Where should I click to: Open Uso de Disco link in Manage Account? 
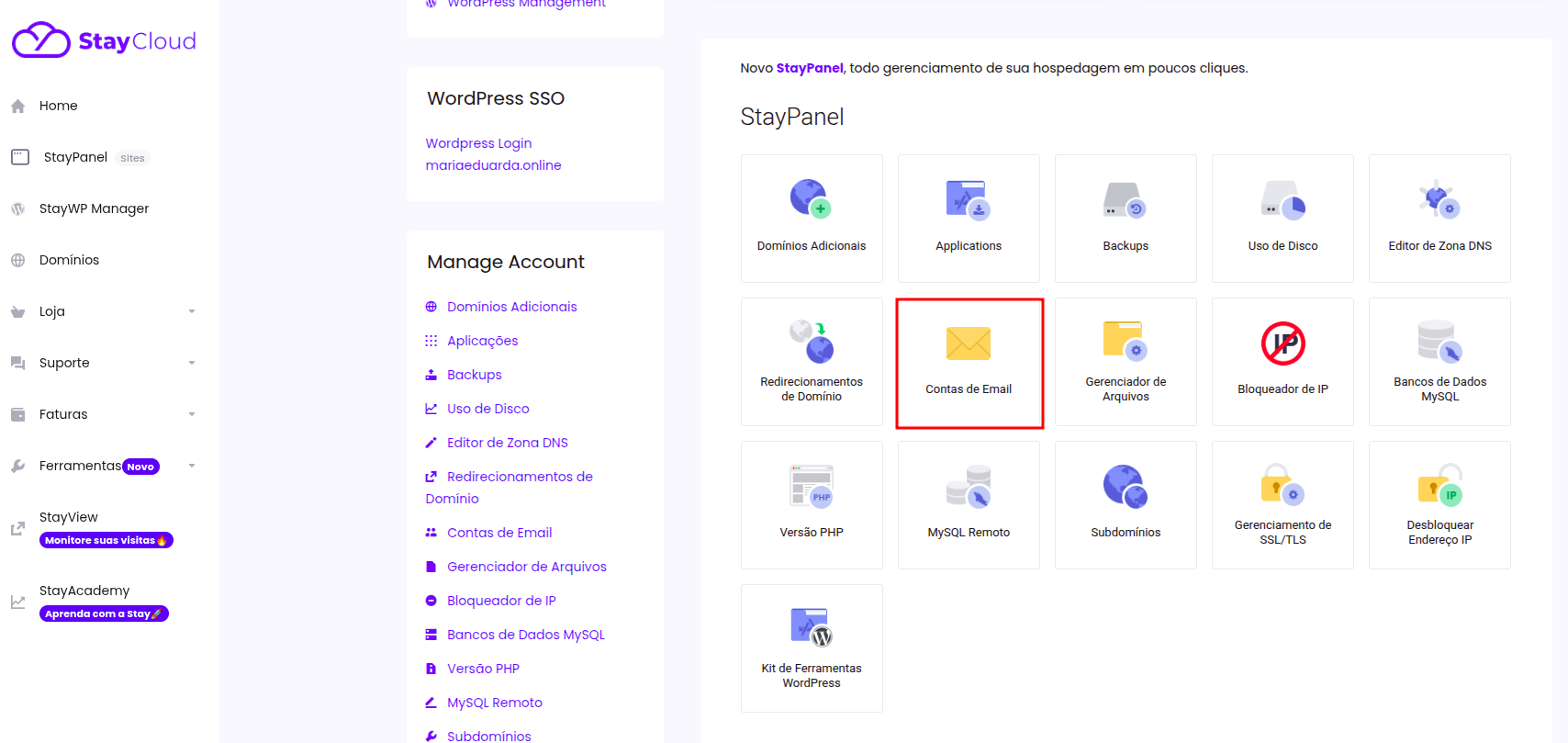pos(487,409)
